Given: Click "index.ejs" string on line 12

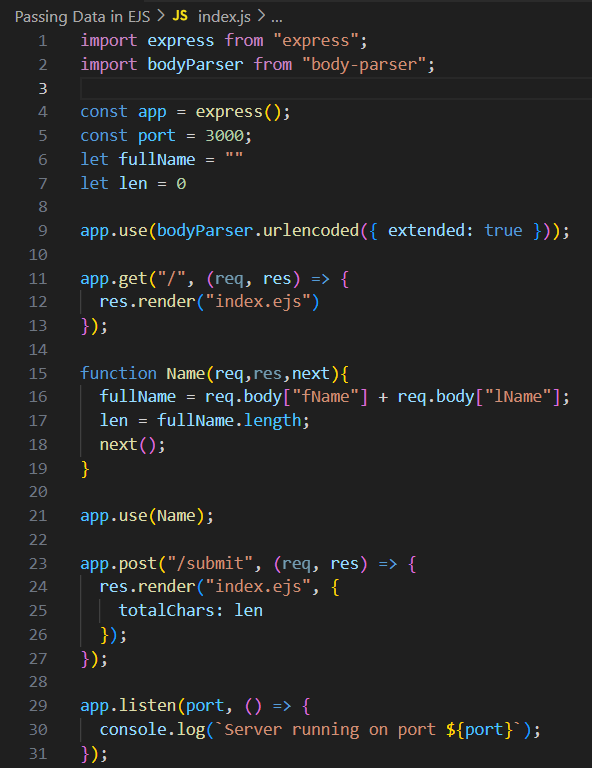Looking at the screenshot, I should [x=258, y=302].
